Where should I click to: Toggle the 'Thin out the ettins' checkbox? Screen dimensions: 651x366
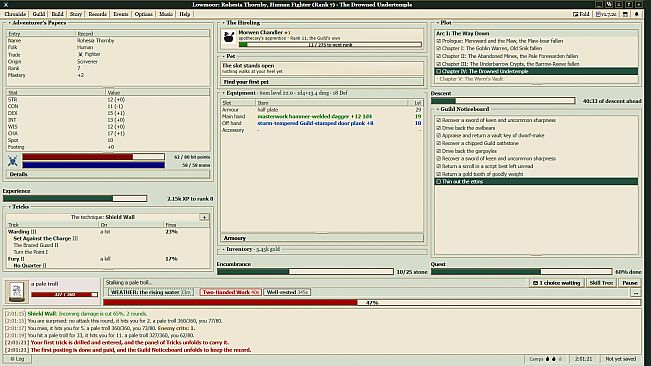click(438, 181)
